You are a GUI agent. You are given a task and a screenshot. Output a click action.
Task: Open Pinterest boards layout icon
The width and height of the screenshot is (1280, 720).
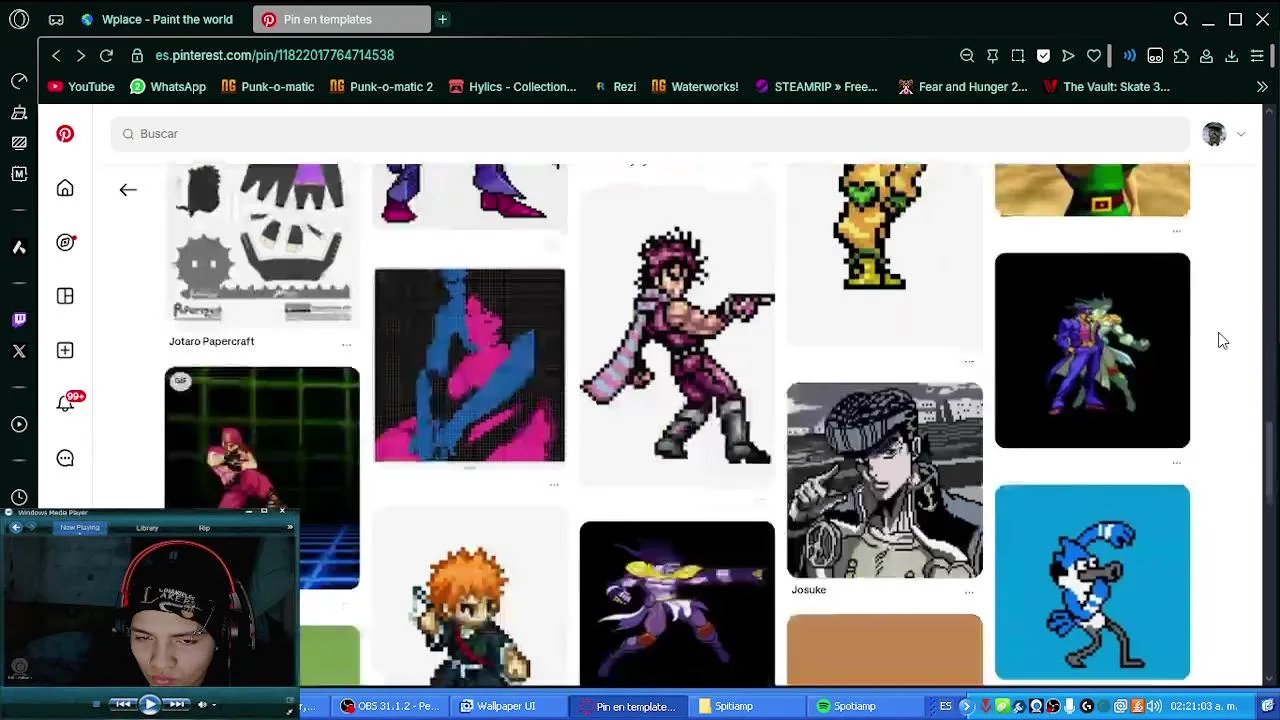click(x=65, y=296)
